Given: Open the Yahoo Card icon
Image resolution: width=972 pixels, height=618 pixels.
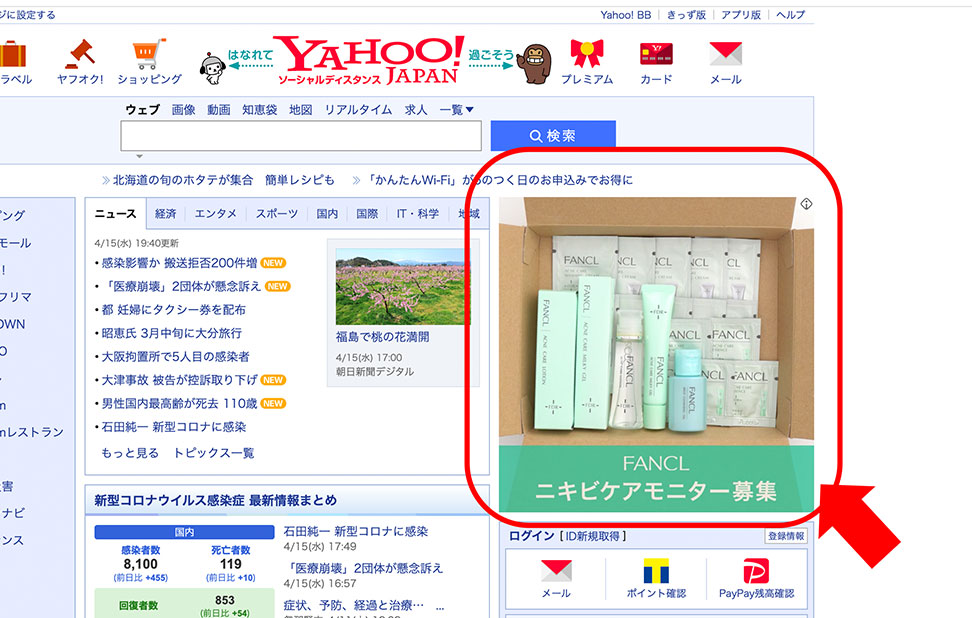Looking at the screenshot, I should pos(656,54).
